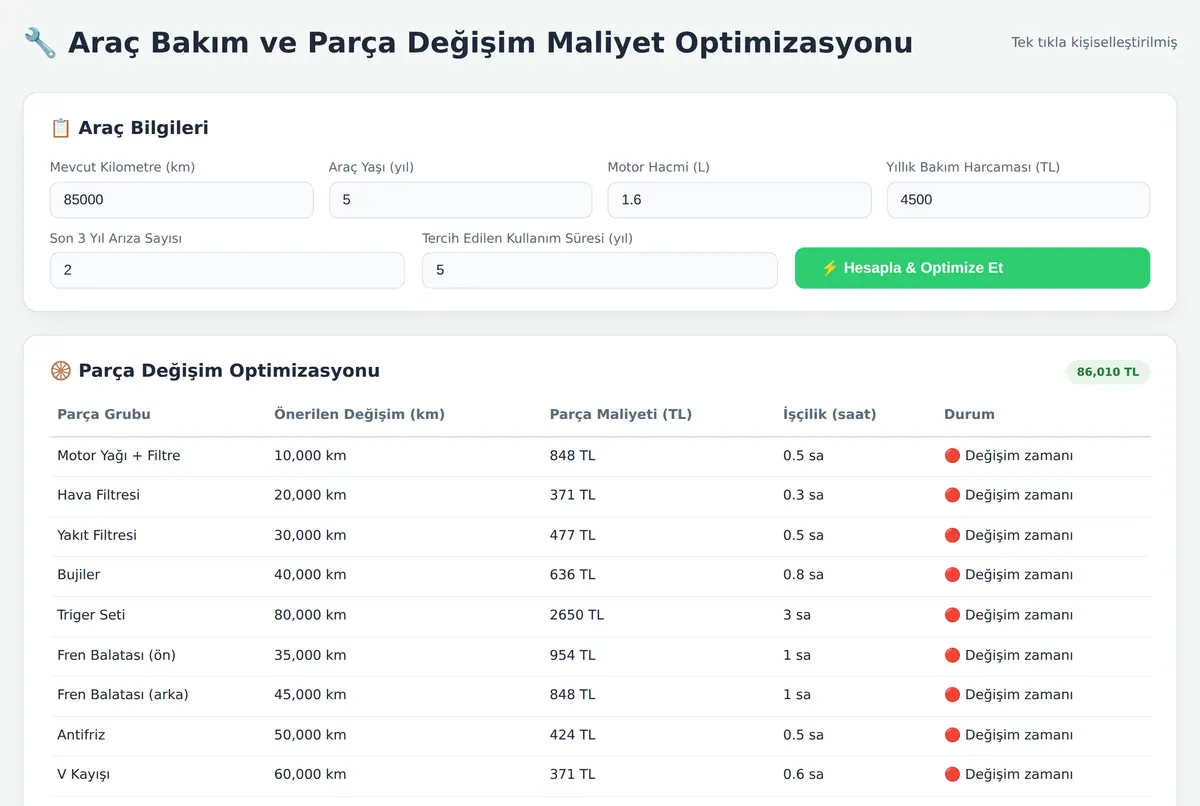
Task: Focus the Mevcut Kilometre input field
Action: 182,200
